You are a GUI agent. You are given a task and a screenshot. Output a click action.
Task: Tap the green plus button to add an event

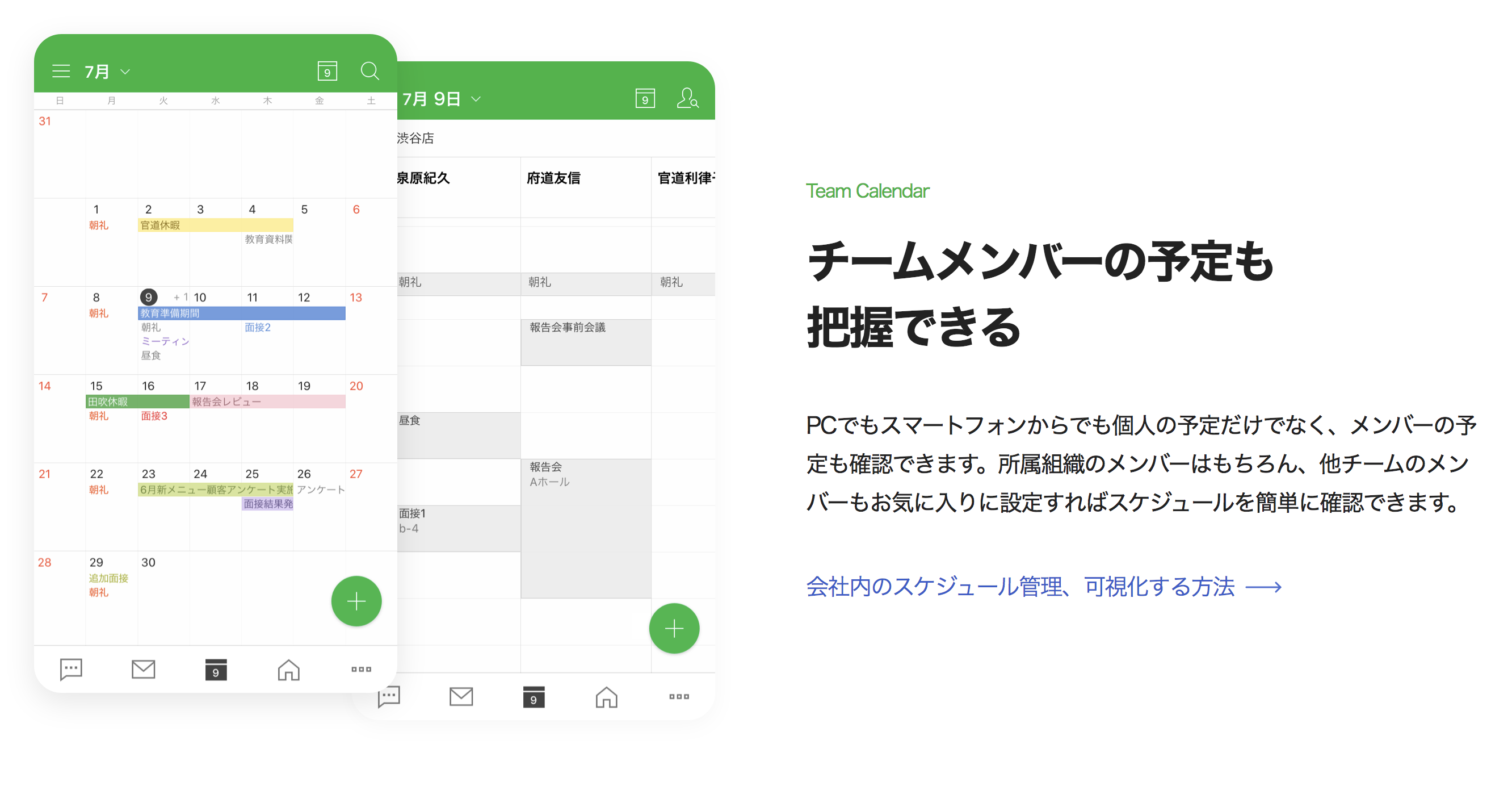point(356,601)
